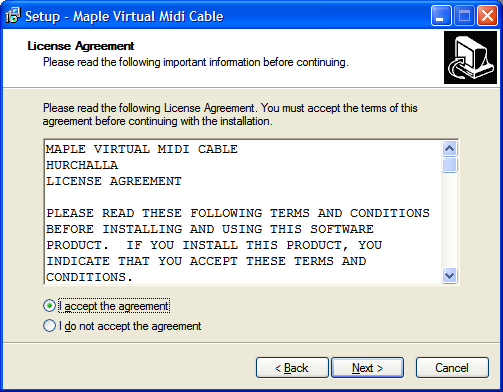Return to previous page with Back button
The height and width of the screenshot is (392, 503).
pyautogui.click(x=292, y=368)
